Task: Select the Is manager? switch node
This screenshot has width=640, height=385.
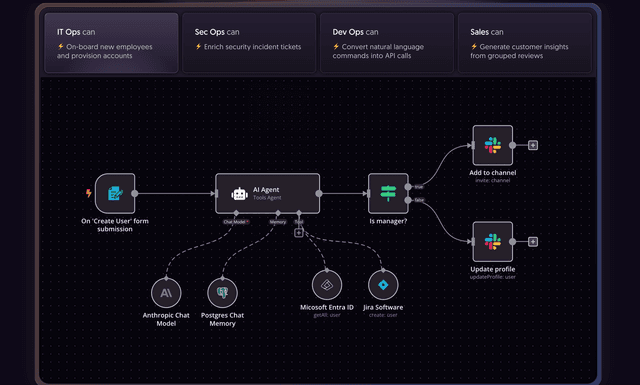Action: 388,193
